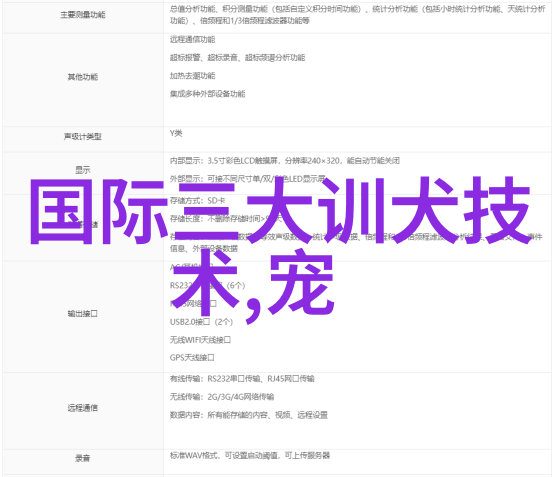This screenshot has height=477, width=554.
Task: Select the GPS天线接口 entry
Action: pyautogui.click(x=192, y=358)
